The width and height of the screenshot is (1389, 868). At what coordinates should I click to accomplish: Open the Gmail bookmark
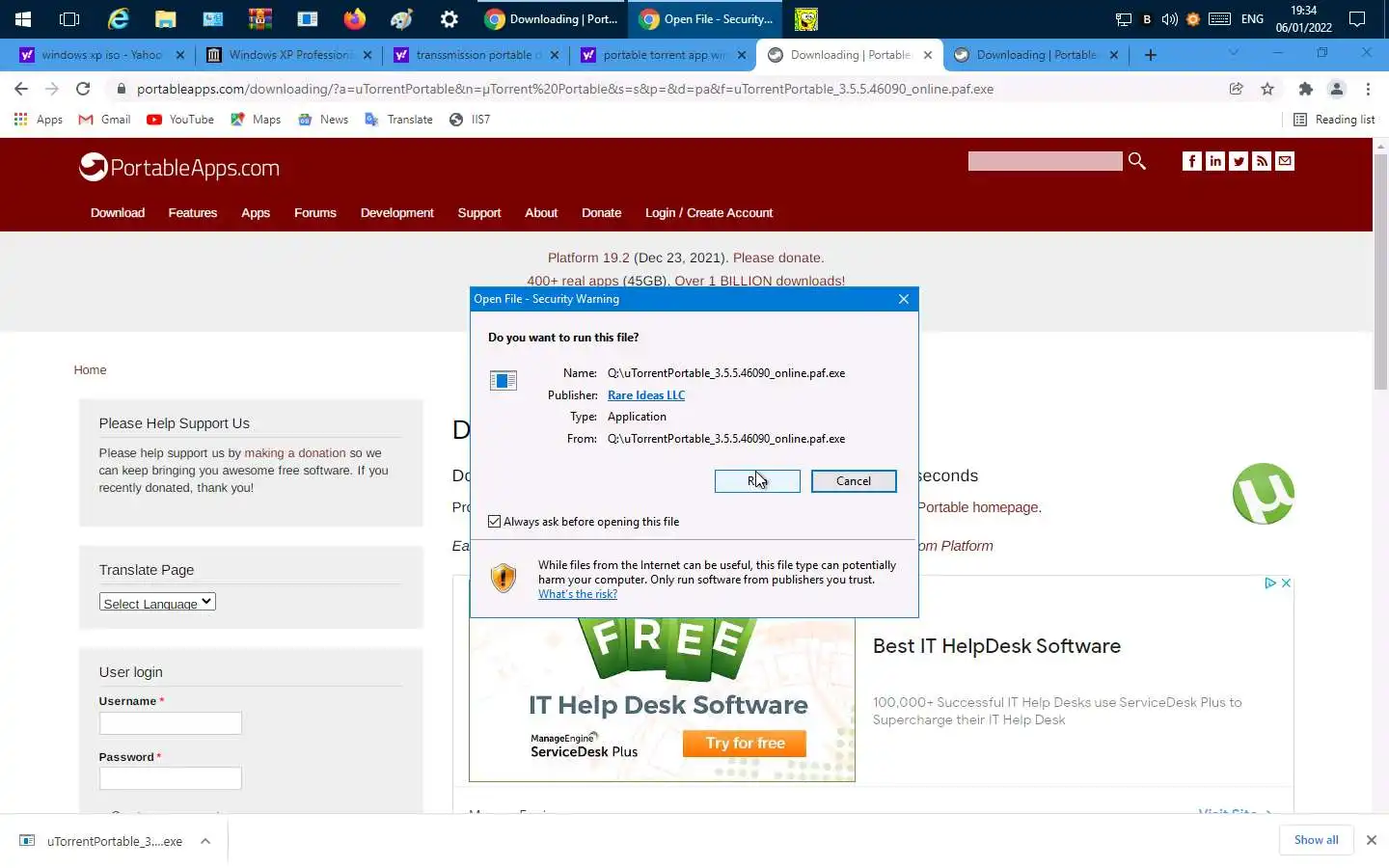(104, 120)
